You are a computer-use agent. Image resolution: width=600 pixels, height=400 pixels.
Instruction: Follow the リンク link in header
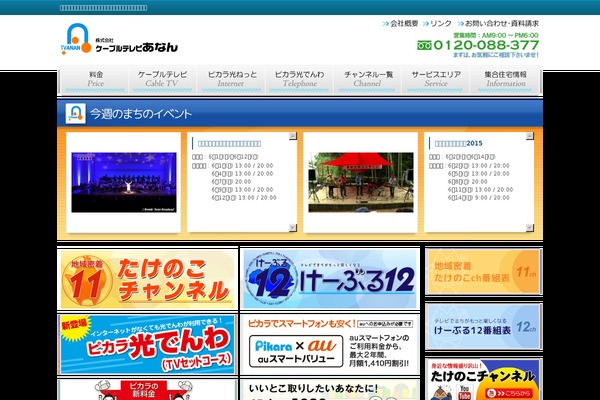click(437, 23)
